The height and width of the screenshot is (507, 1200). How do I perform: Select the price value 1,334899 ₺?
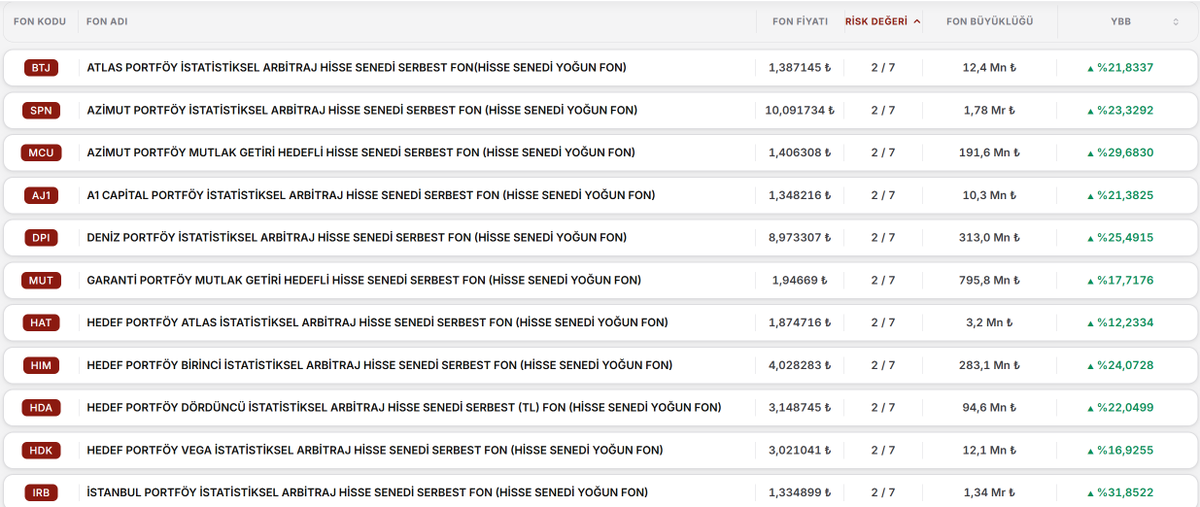(x=800, y=493)
